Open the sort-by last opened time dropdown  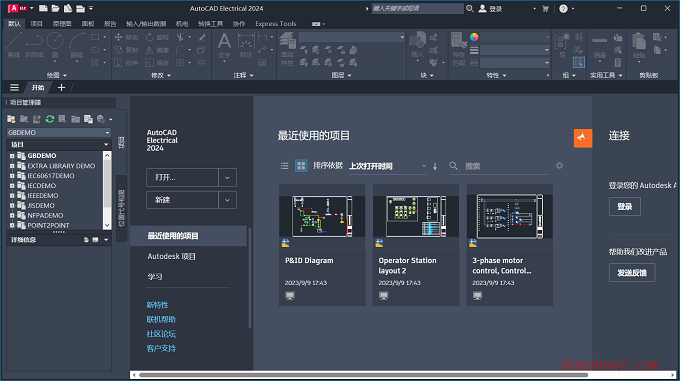coord(388,166)
